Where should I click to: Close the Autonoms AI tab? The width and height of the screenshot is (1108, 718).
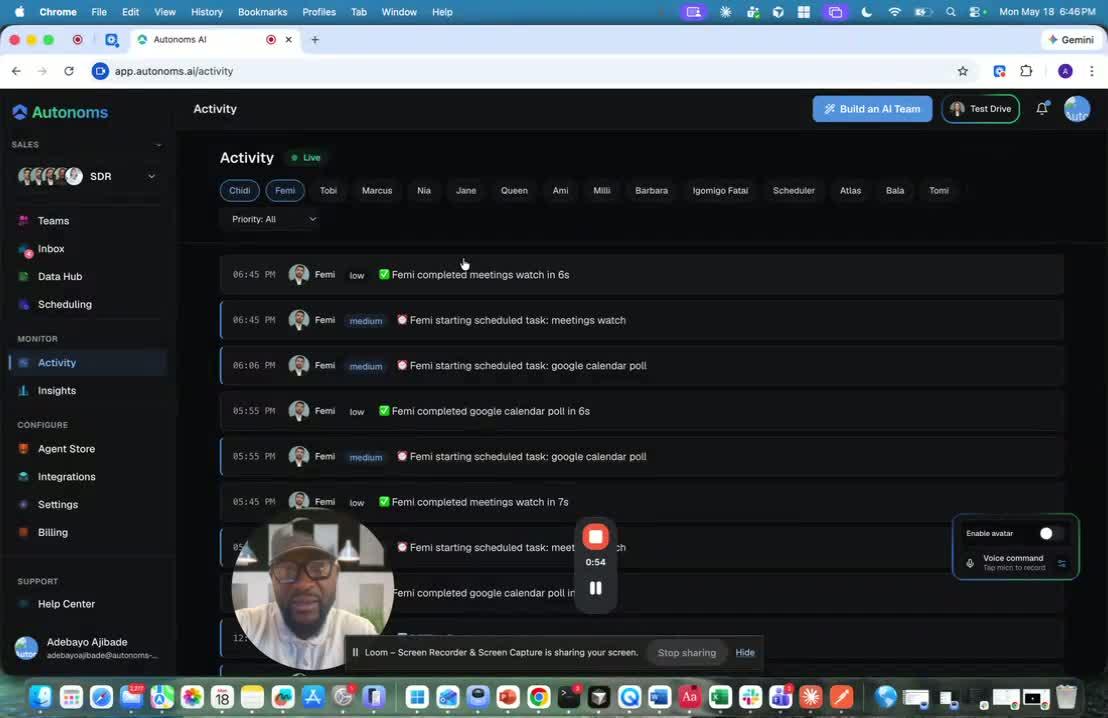[288, 40]
